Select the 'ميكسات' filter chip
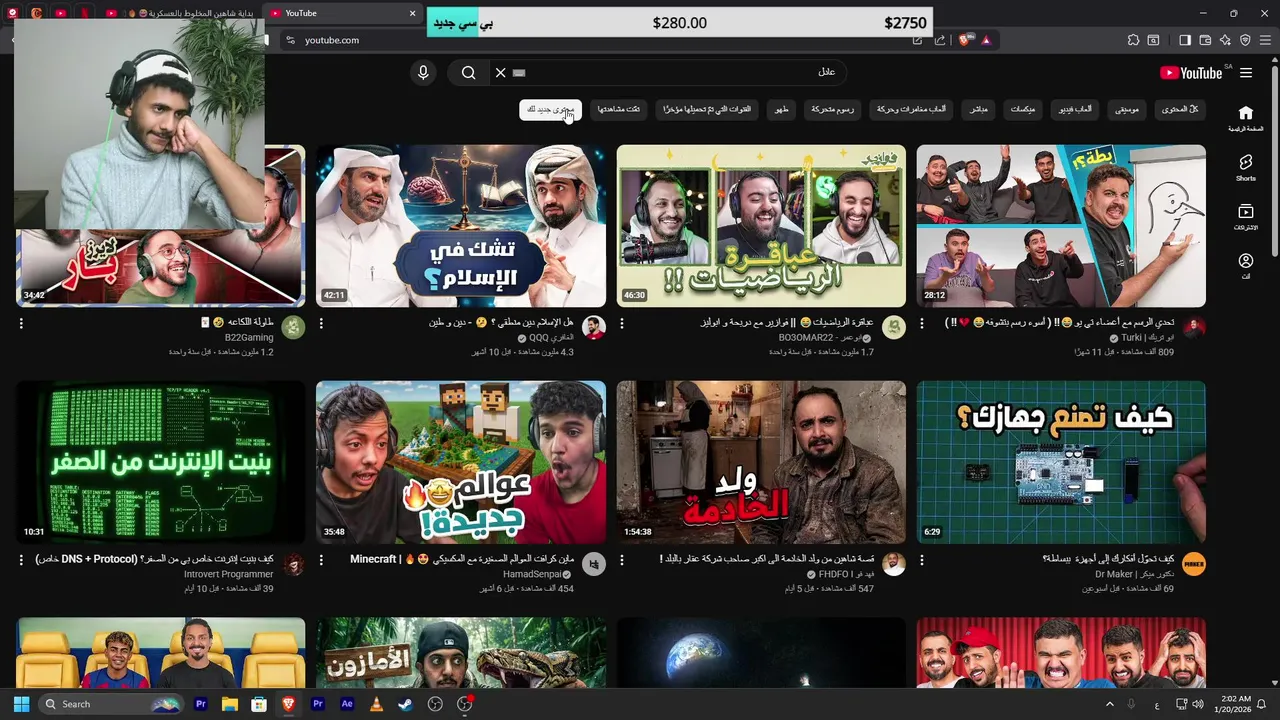Screen dimensions: 1280x720 [x=1022, y=109]
